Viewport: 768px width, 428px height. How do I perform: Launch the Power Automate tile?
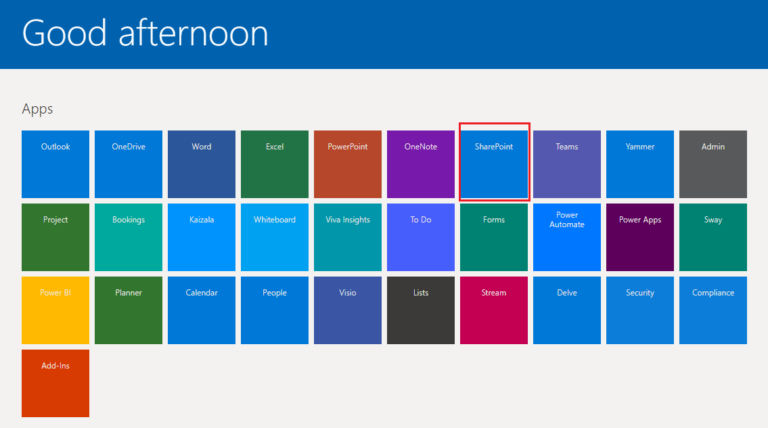(x=567, y=237)
